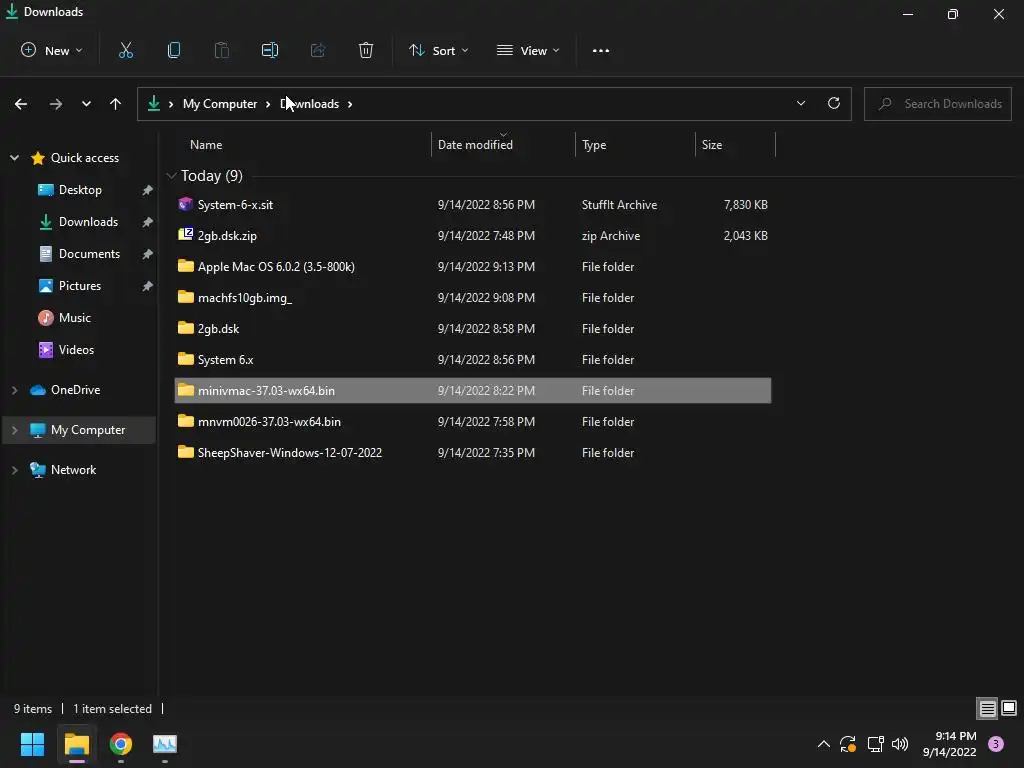The width and height of the screenshot is (1024, 768).
Task: Open the Windows Start menu
Action: (32, 744)
